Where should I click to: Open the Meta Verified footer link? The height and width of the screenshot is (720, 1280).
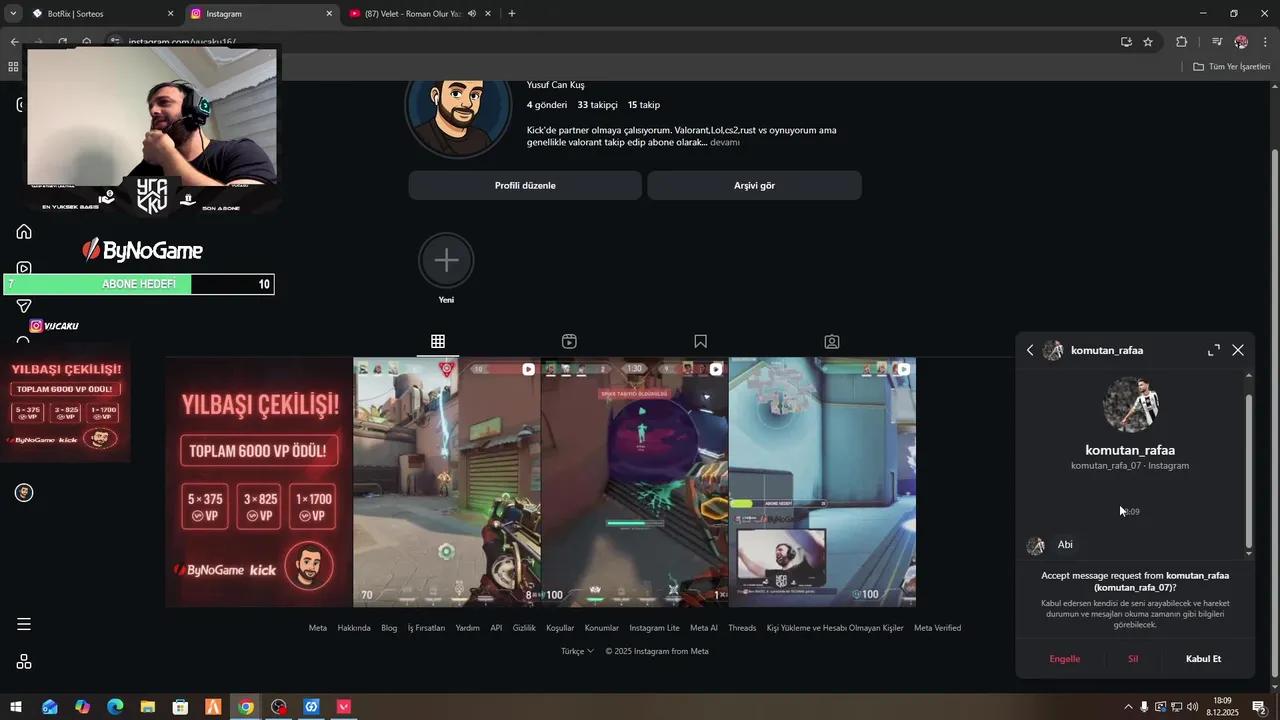coord(938,628)
